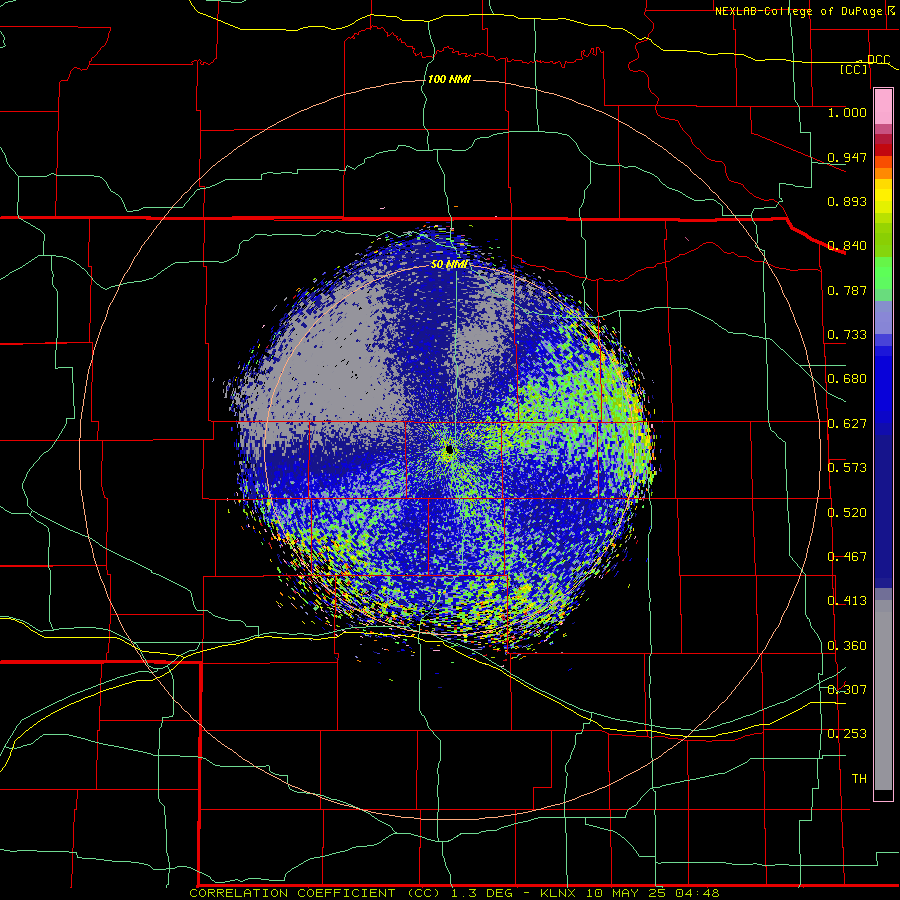Viewport: 900px width, 900px height.
Task: Select the 50 NMI range ring label
Action: tap(449, 264)
